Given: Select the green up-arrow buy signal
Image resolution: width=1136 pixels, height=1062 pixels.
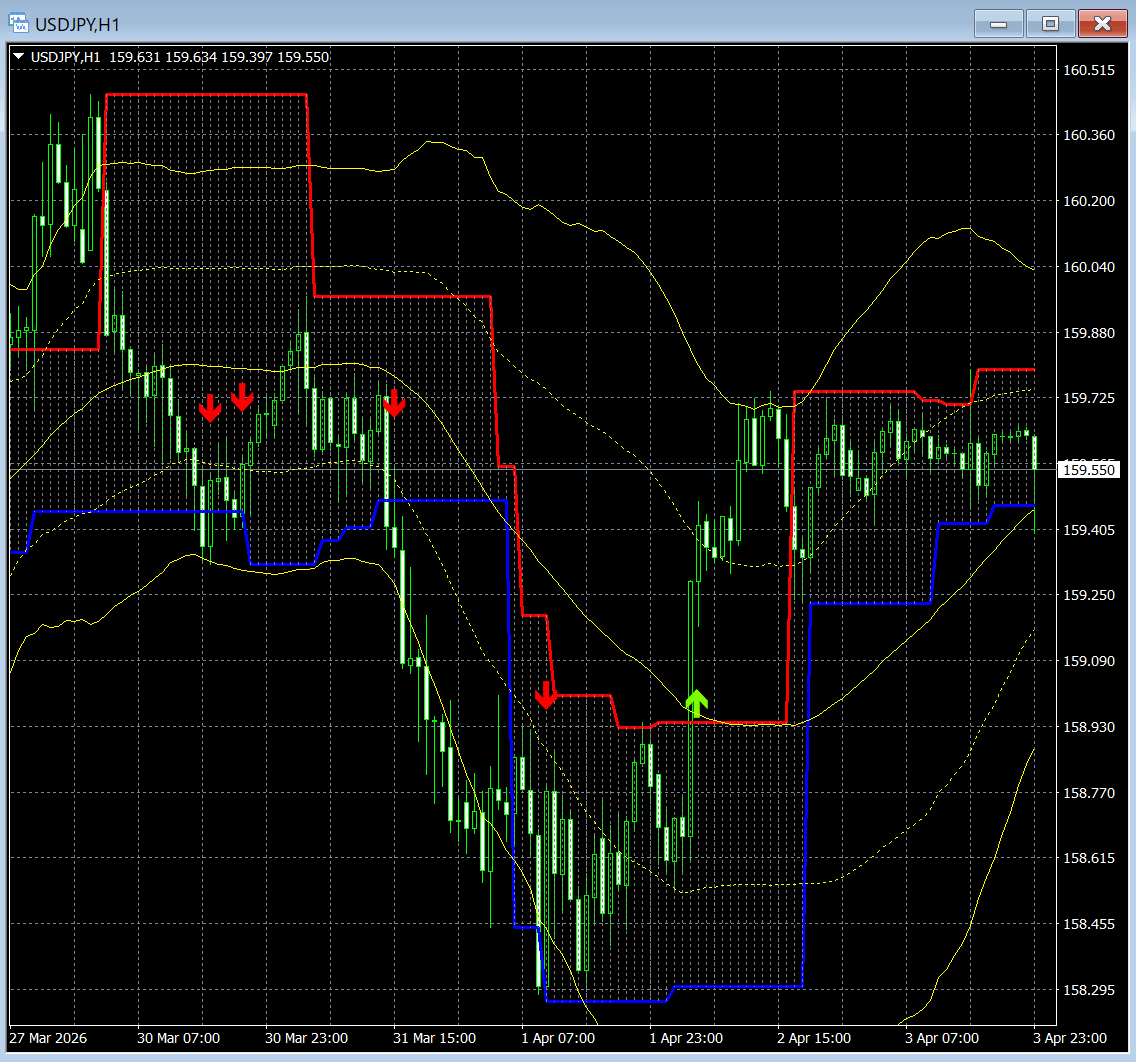Looking at the screenshot, I should [x=696, y=703].
